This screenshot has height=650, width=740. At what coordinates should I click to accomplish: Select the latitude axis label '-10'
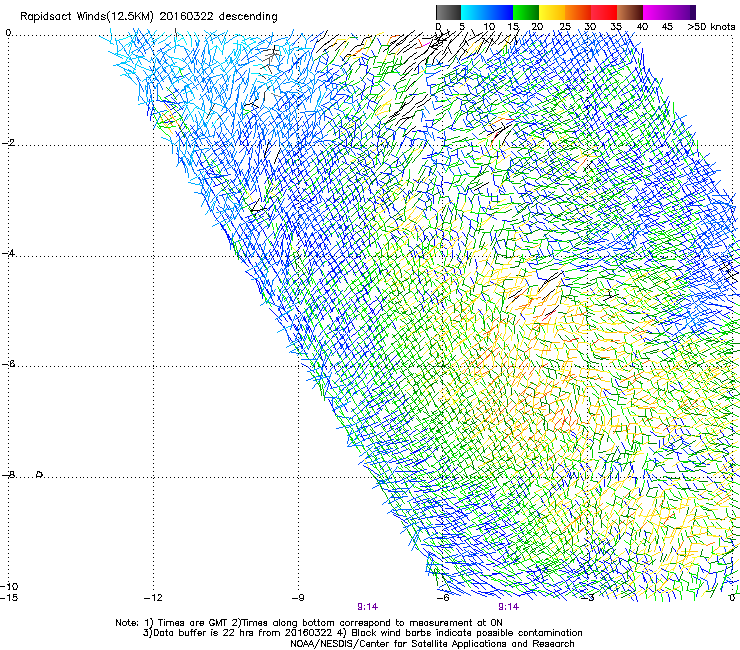(x=9, y=586)
